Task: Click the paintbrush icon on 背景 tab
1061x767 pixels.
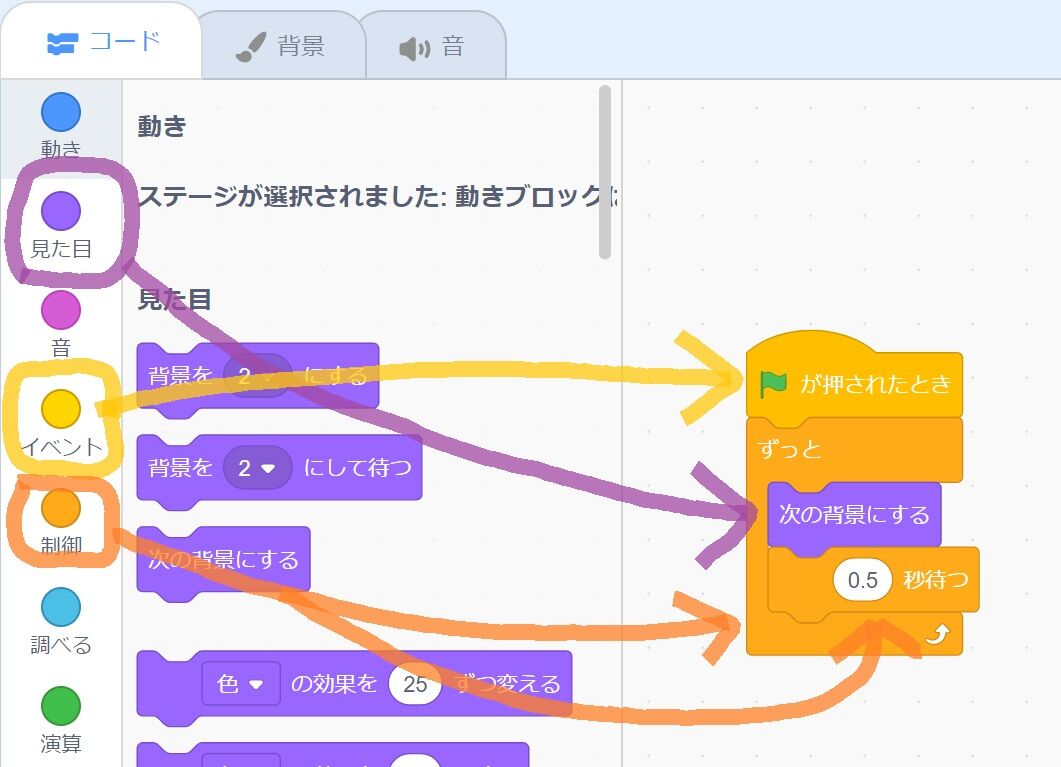Action: click(x=250, y=47)
